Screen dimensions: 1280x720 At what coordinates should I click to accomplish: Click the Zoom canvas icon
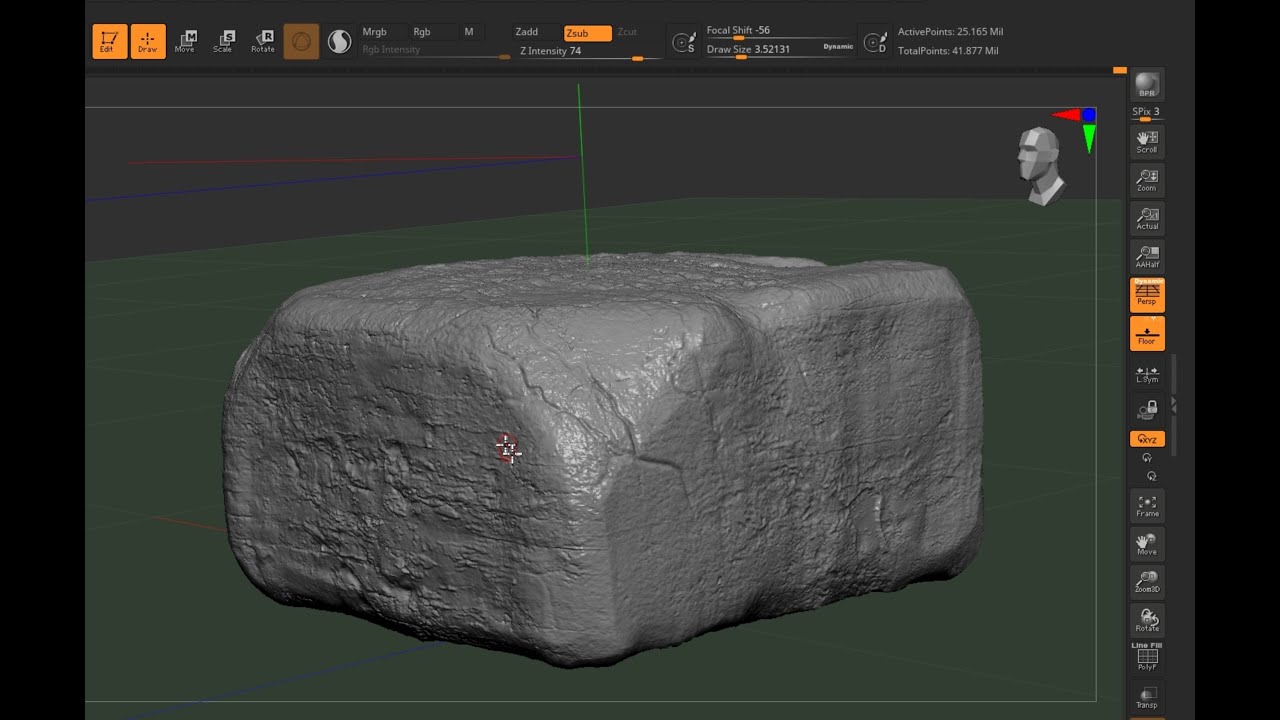click(1147, 180)
